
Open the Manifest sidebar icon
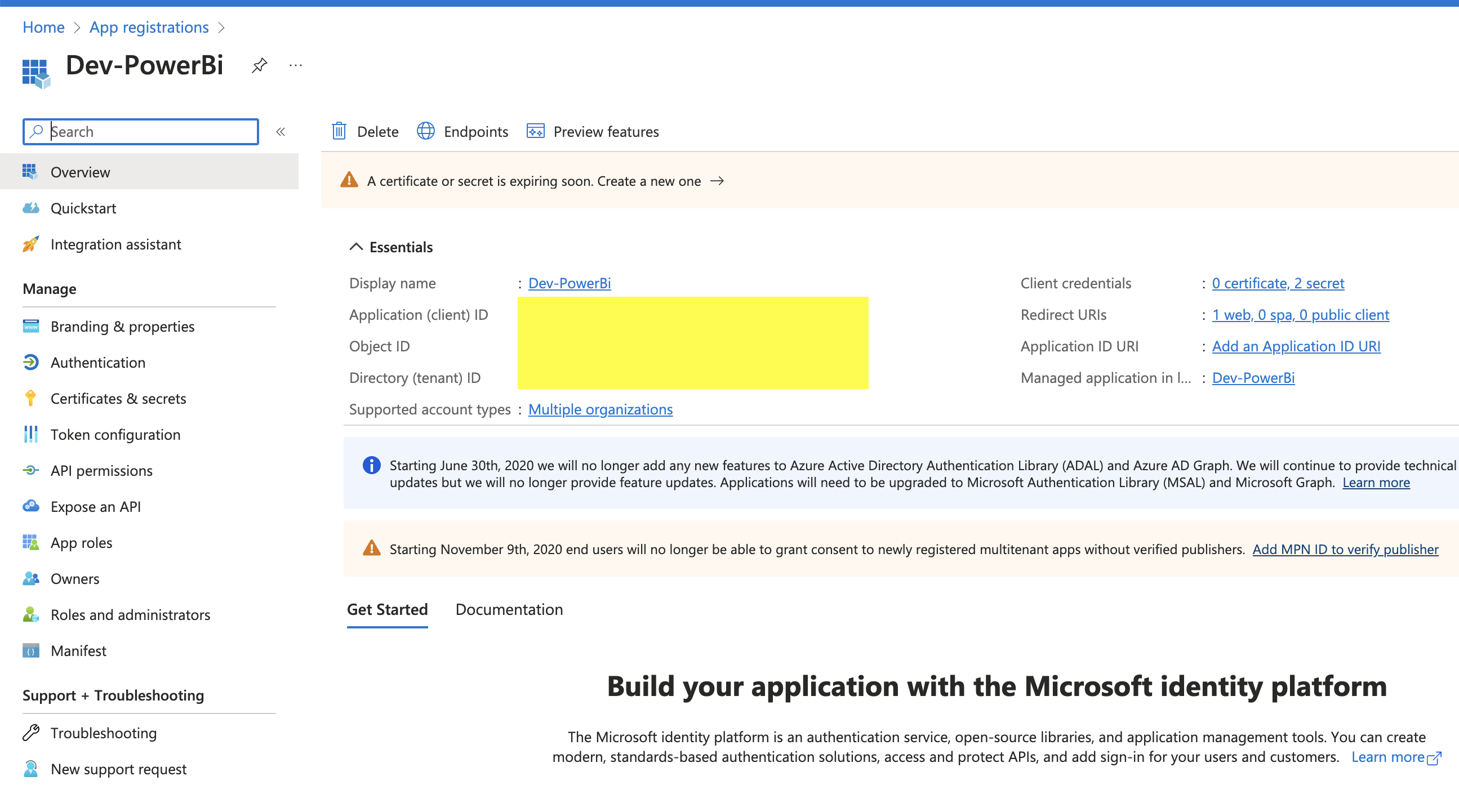(x=30, y=651)
